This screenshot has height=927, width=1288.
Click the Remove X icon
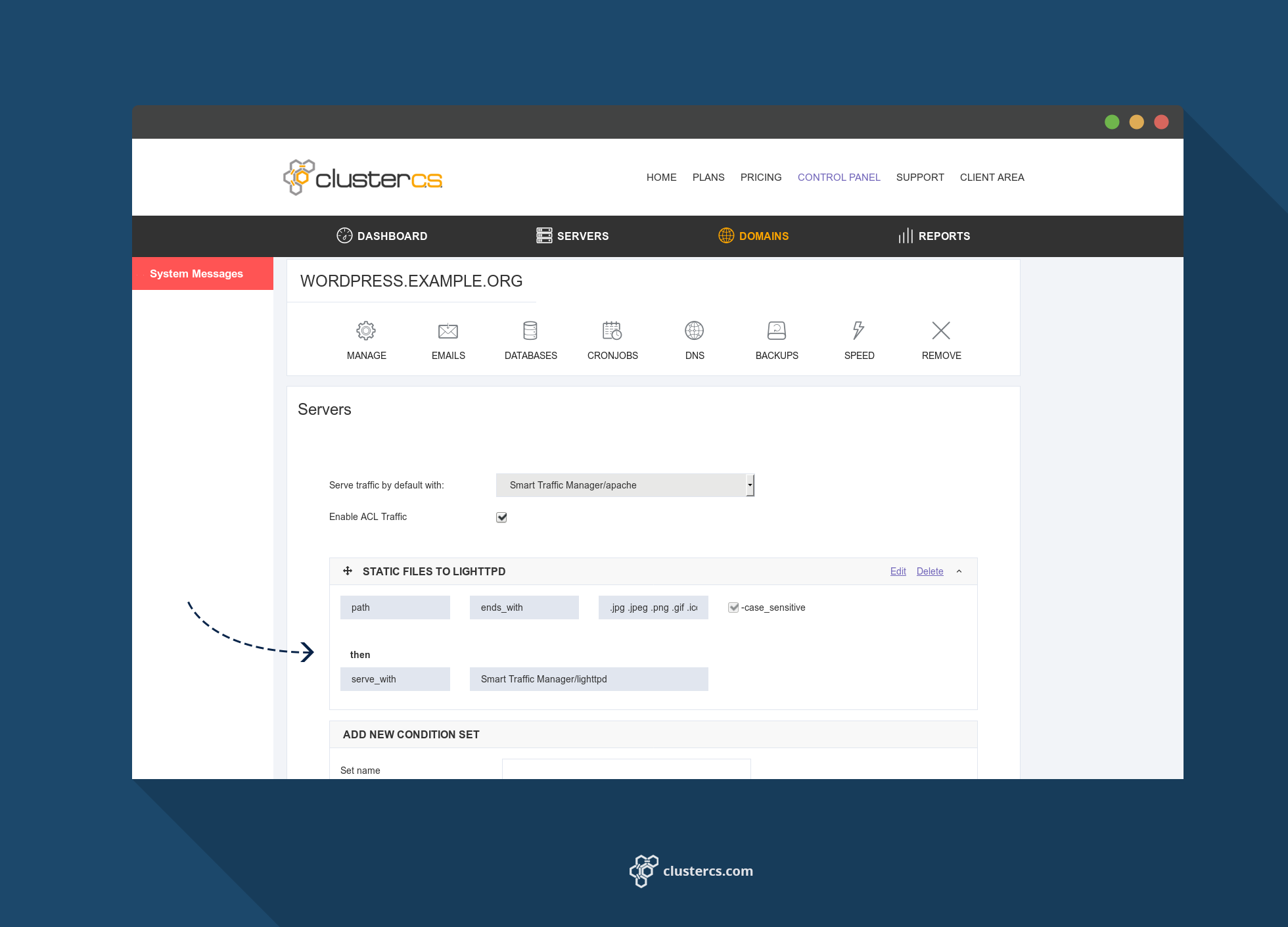pos(941,331)
